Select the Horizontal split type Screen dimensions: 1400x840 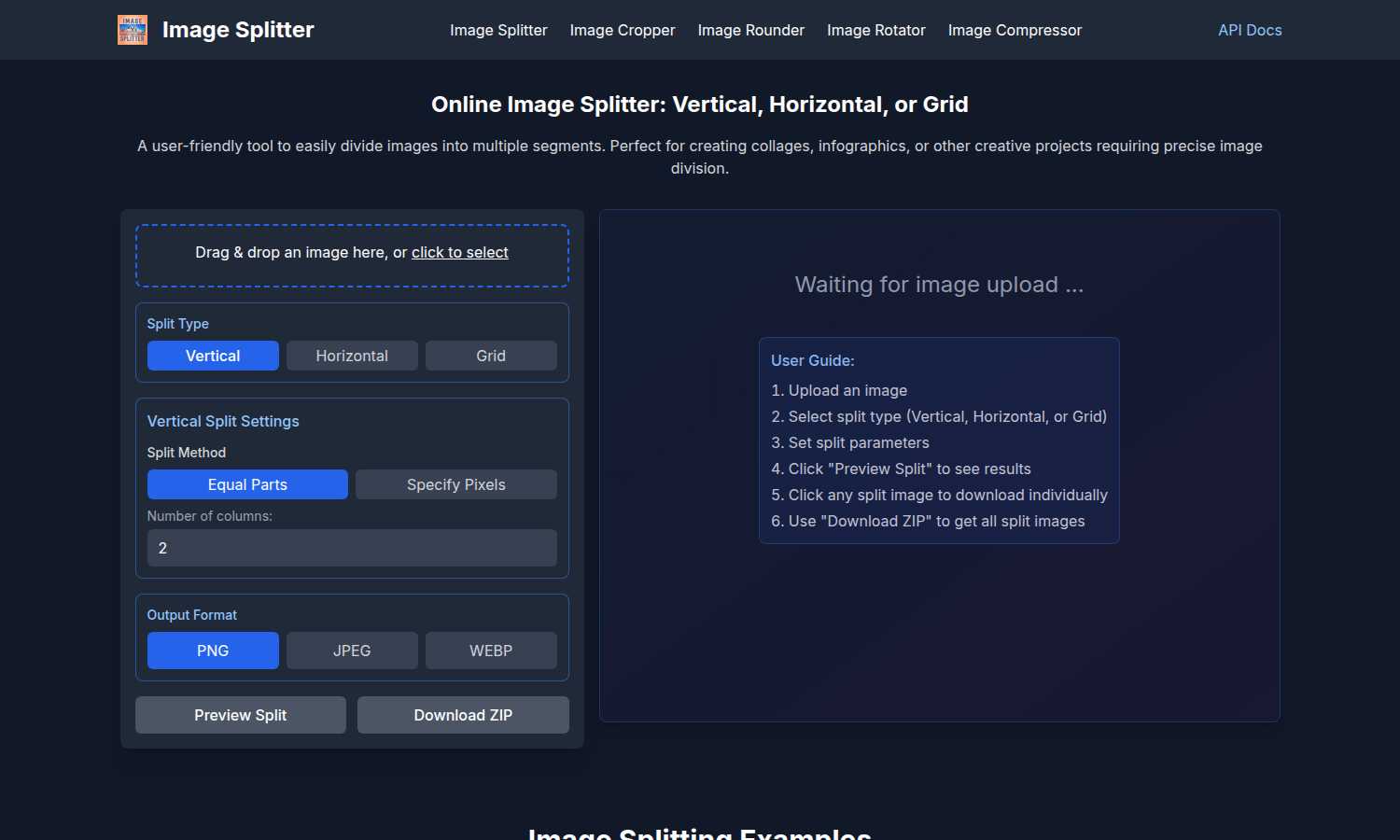tap(352, 356)
